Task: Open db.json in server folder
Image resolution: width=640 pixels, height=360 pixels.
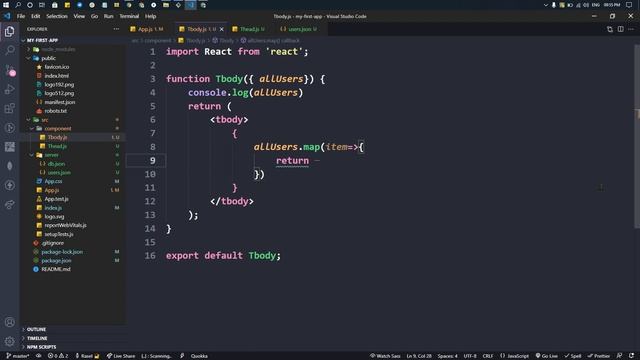Action: click(x=56, y=164)
